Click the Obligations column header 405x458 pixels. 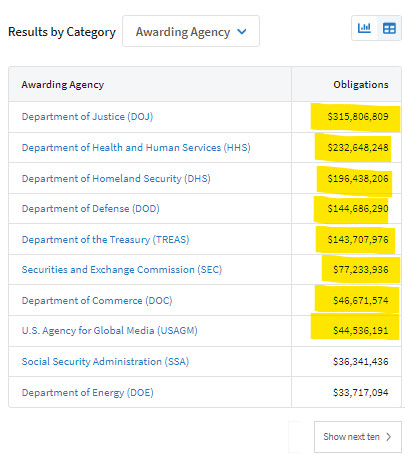pos(361,85)
